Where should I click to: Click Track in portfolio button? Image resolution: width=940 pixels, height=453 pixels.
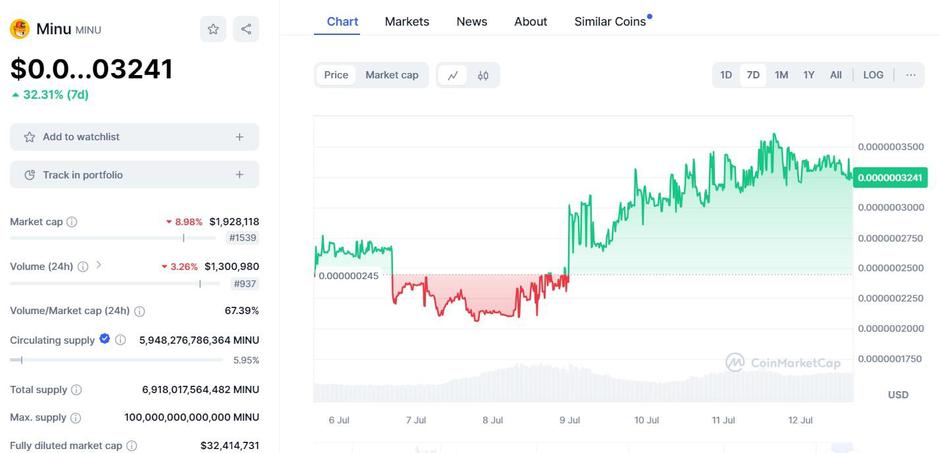(x=134, y=175)
